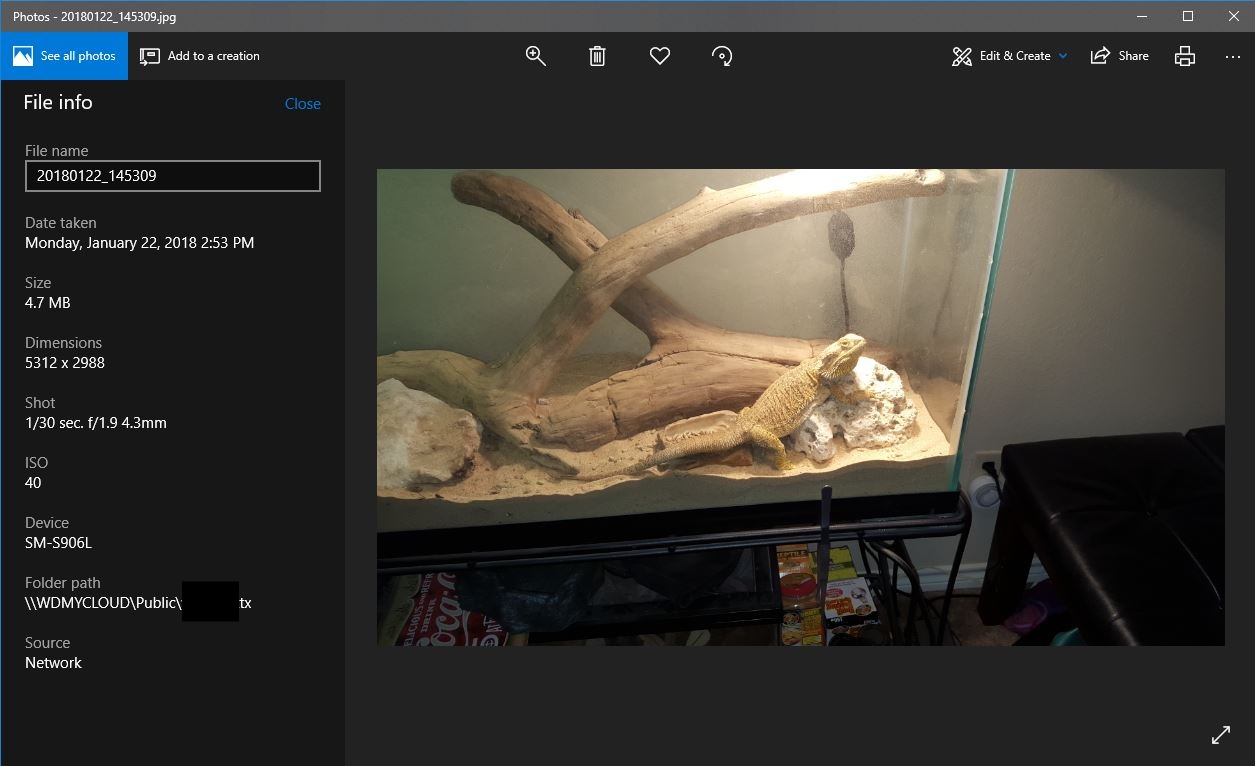Screen dimensions: 1255x766
Task: Click the See all photos button
Action: (x=64, y=56)
